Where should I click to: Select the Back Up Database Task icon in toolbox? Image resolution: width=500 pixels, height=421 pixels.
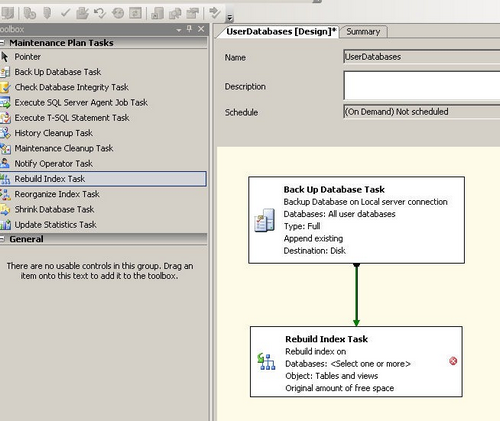(5, 72)
